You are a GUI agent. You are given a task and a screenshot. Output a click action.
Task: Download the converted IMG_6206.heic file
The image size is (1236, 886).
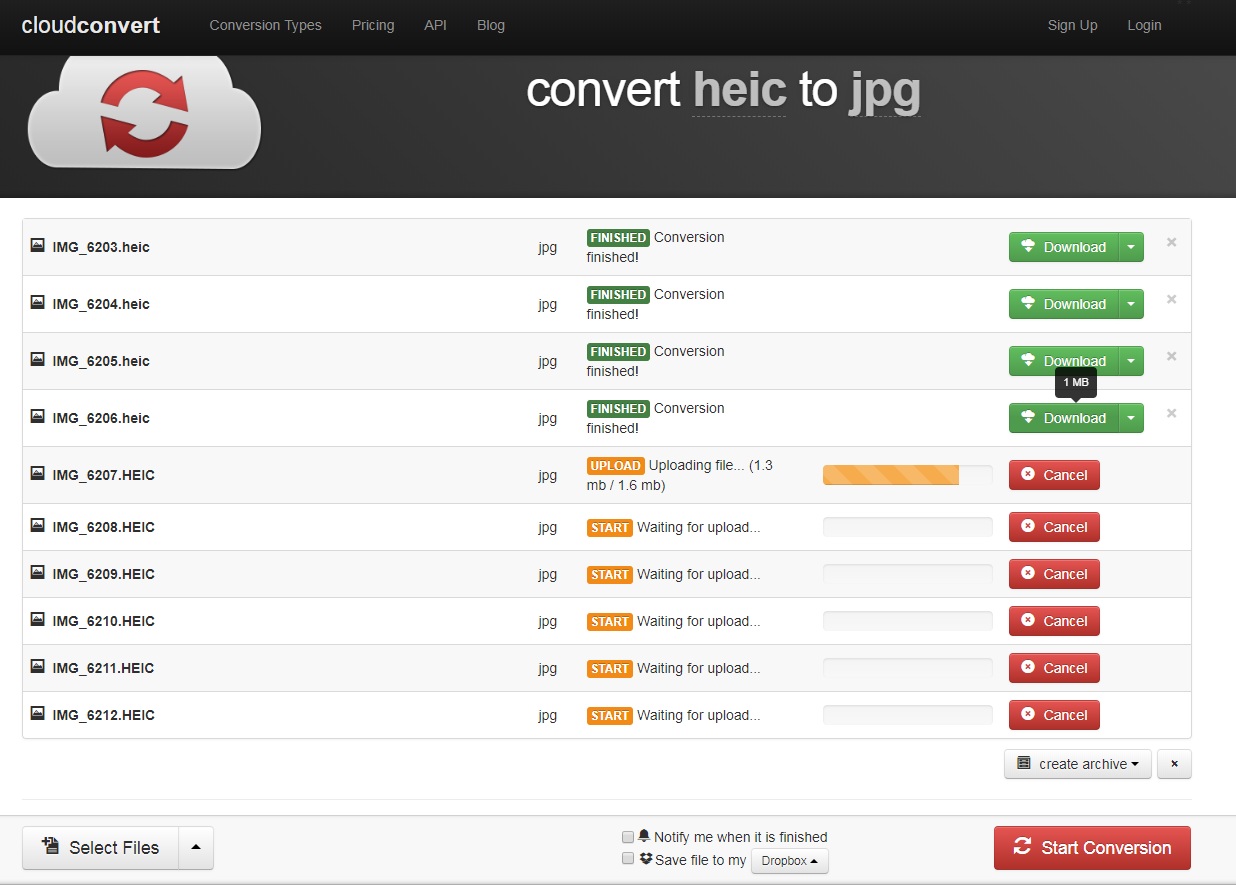(x=1063, y=418)
